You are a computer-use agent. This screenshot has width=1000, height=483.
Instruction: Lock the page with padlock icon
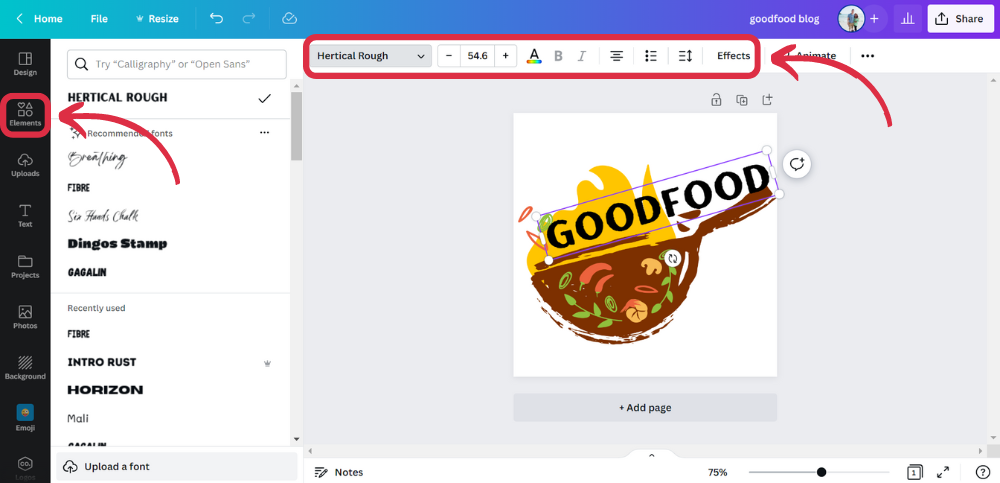pos(716,100)
